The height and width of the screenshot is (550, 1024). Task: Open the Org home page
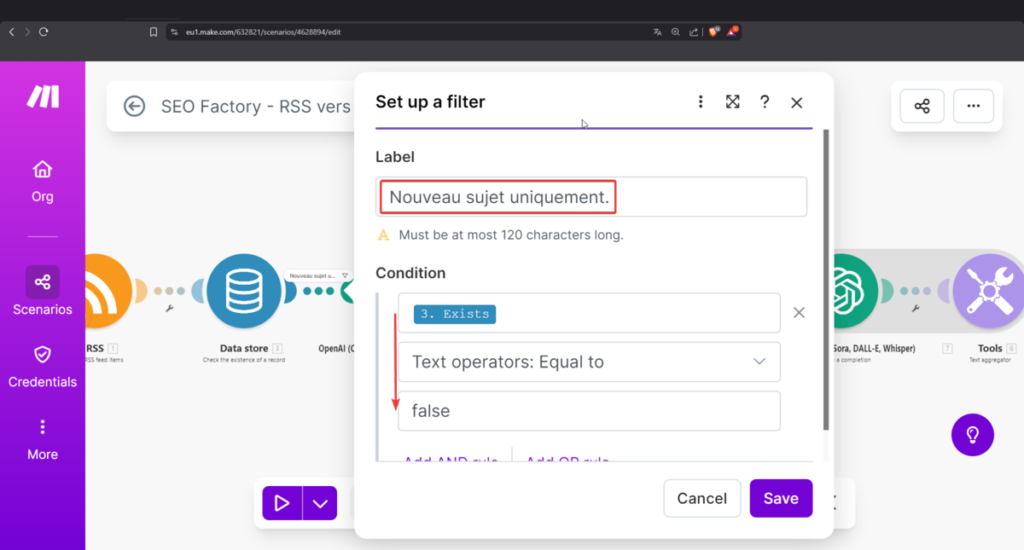pyautogui.click(x=42, y=180)
